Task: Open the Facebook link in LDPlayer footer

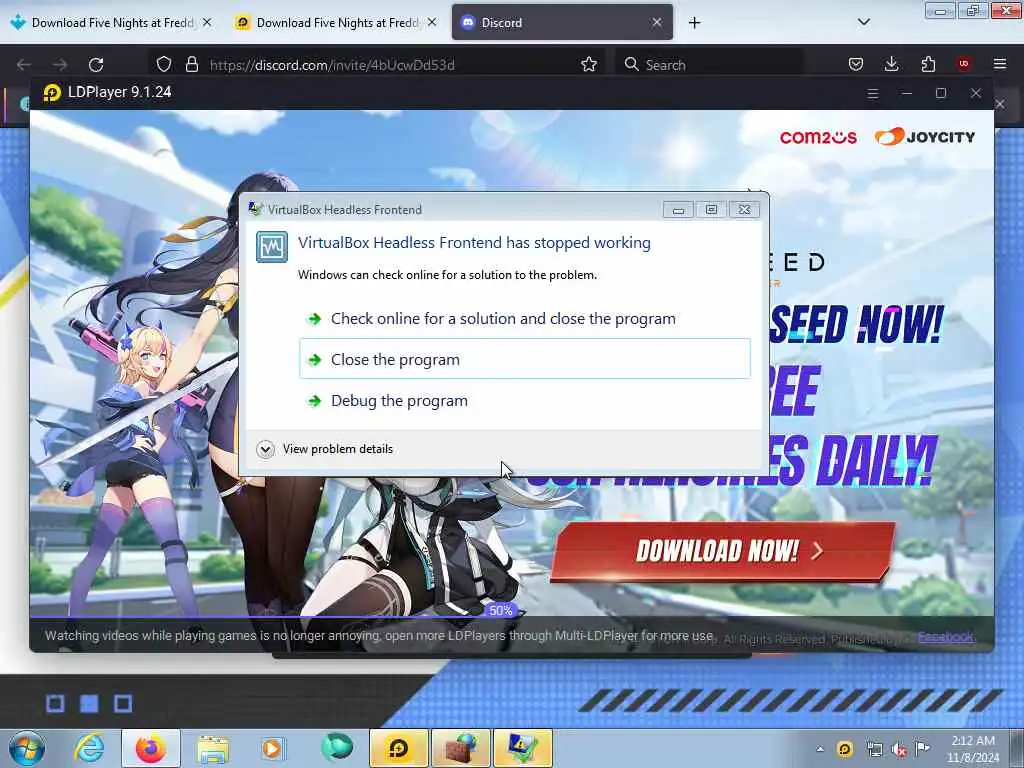Action: pos(945,637)
